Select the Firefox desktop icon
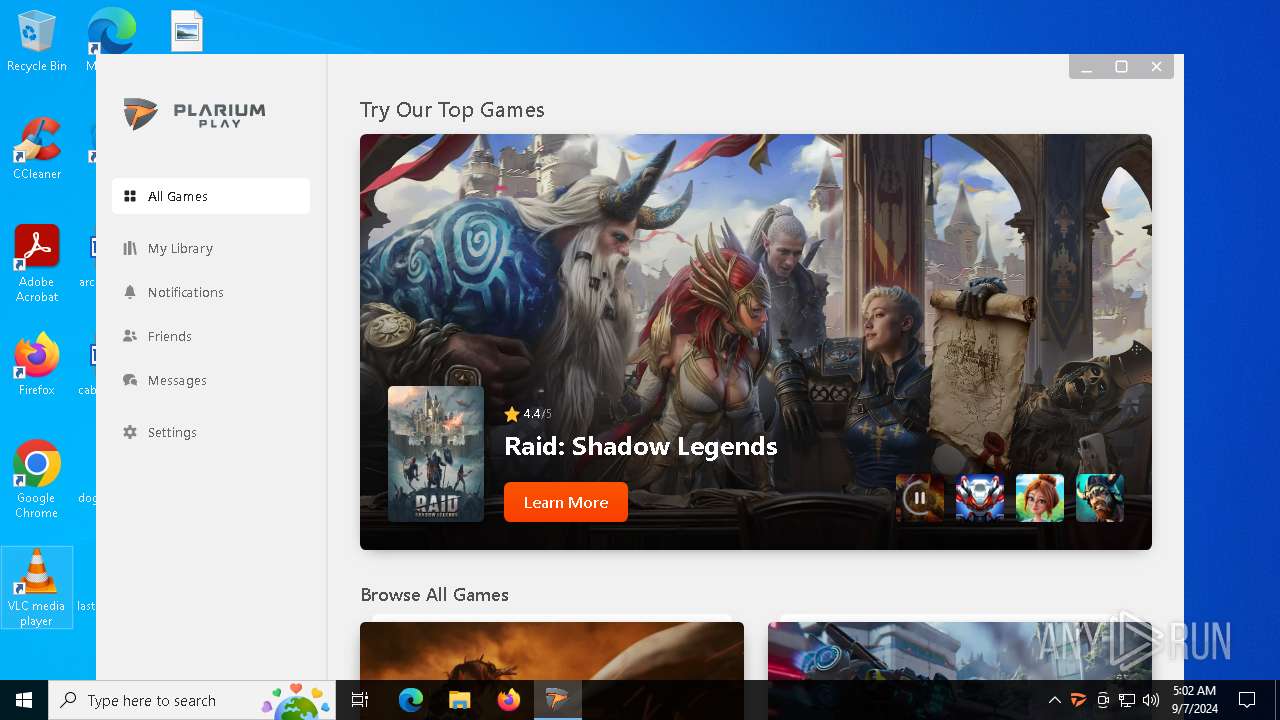1280x720 pixels. click(37, 365)
